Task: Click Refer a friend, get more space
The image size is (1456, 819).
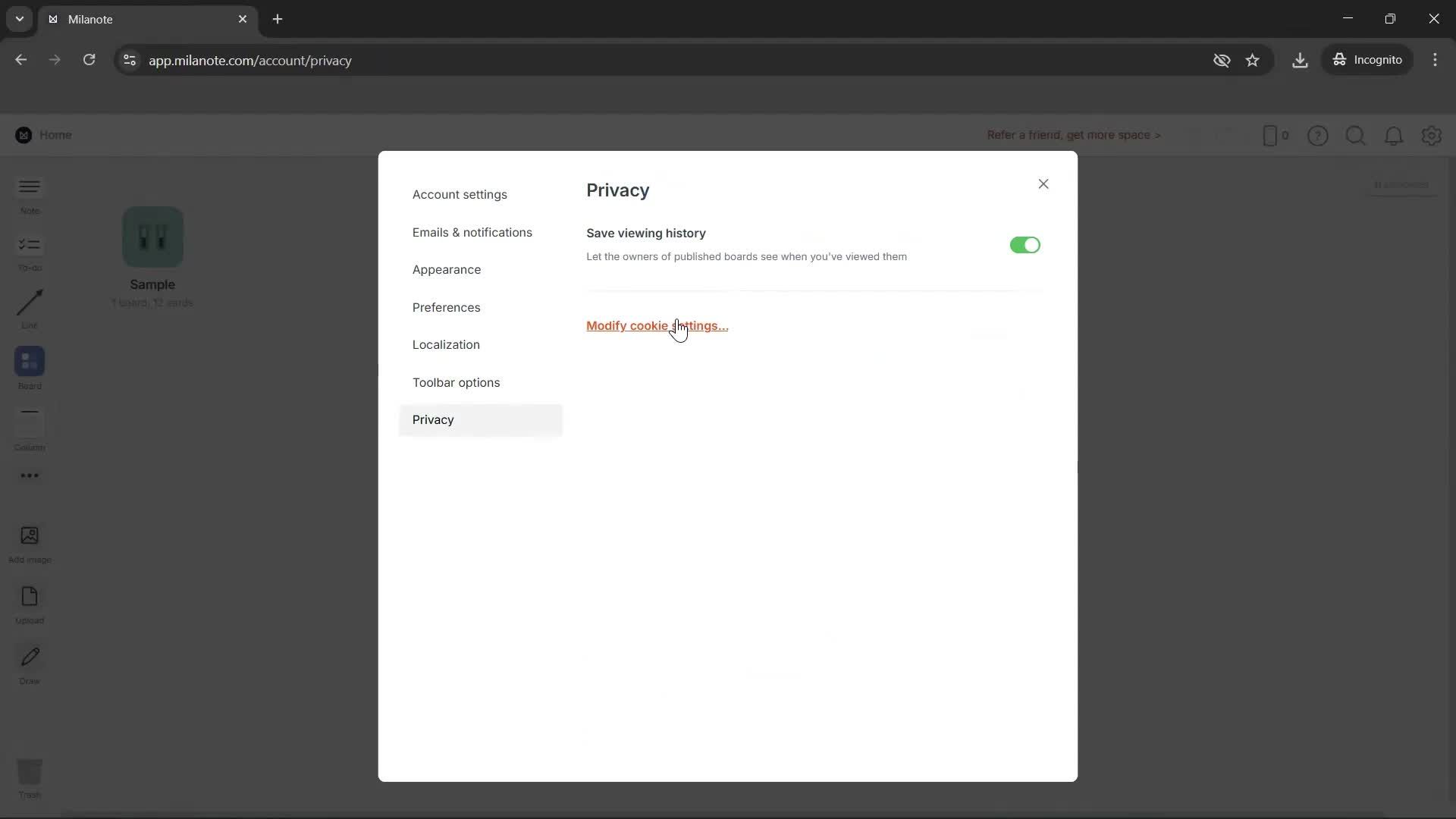Action: [1074, 135]
